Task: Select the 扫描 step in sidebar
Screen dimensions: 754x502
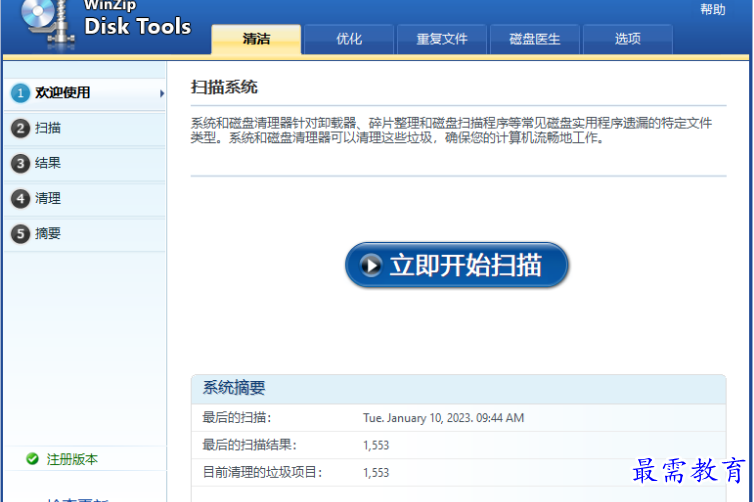Action: (x=85, y=128)
